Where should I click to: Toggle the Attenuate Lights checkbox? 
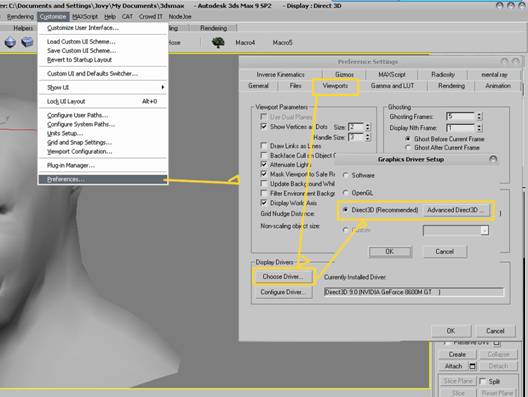264,165
